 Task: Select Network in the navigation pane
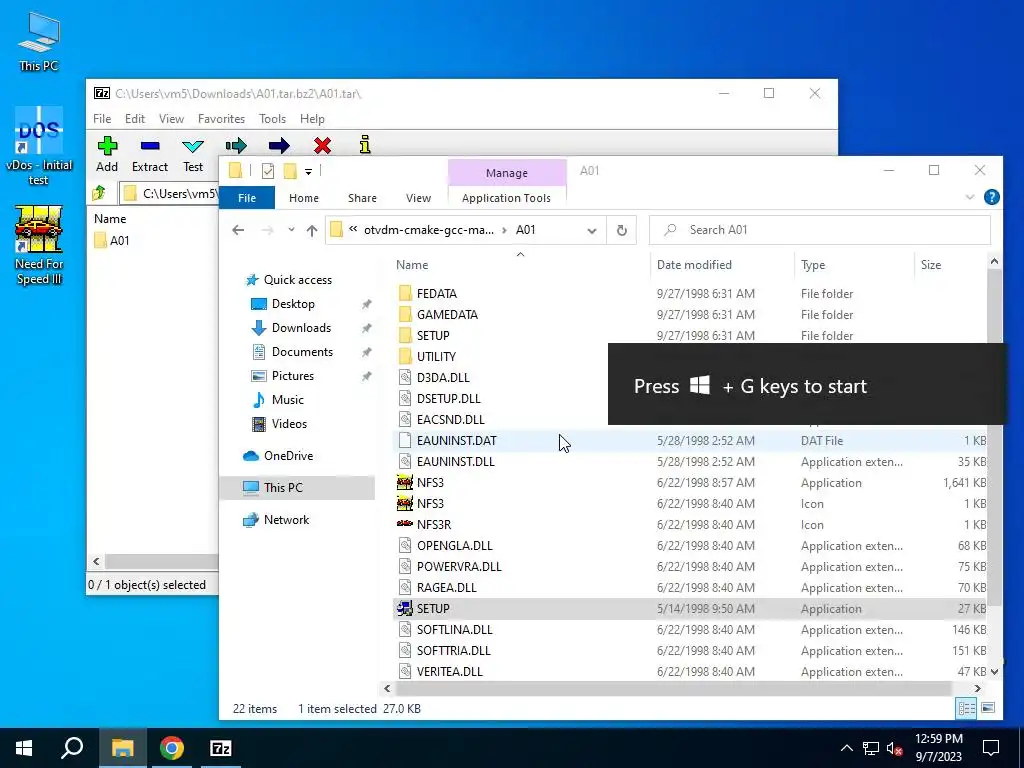pyautogui.click(x=276, y=520)
